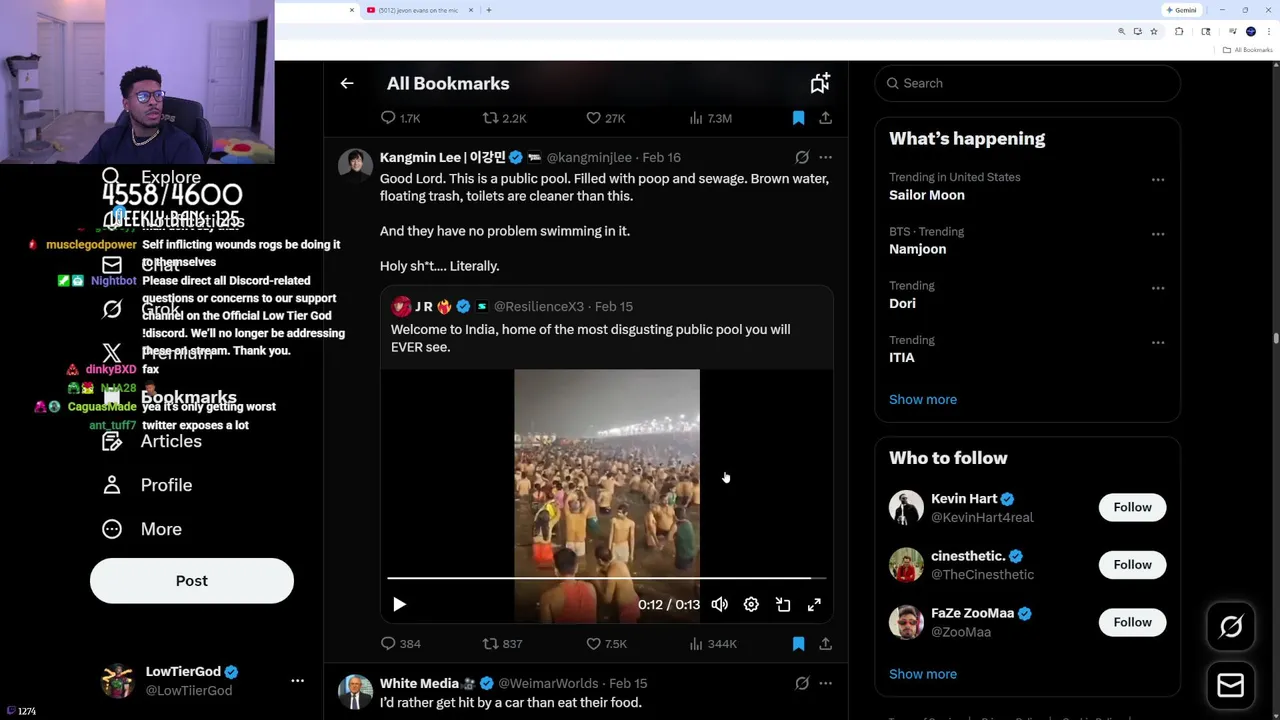Toggle picture-in-picture on the video

[x=783, y=604]
